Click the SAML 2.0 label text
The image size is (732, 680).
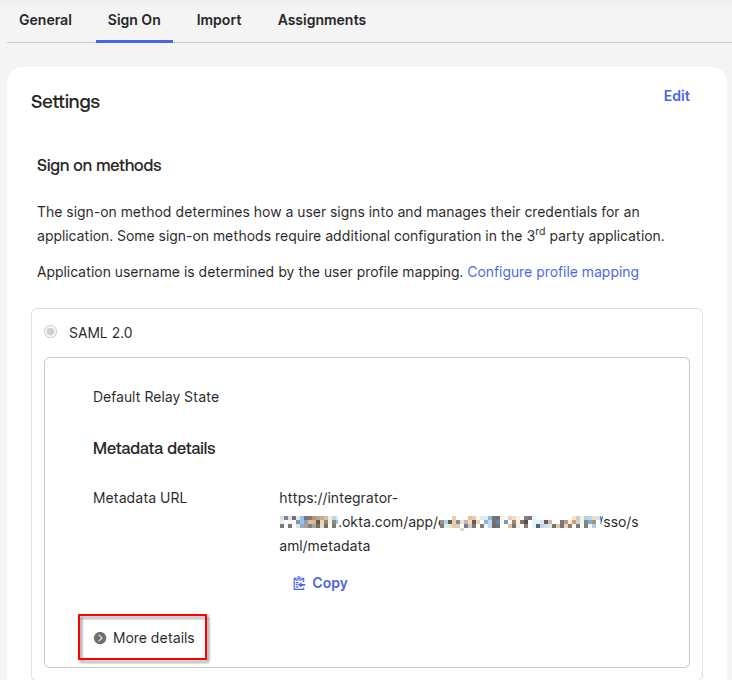click(x=100, y=333)
